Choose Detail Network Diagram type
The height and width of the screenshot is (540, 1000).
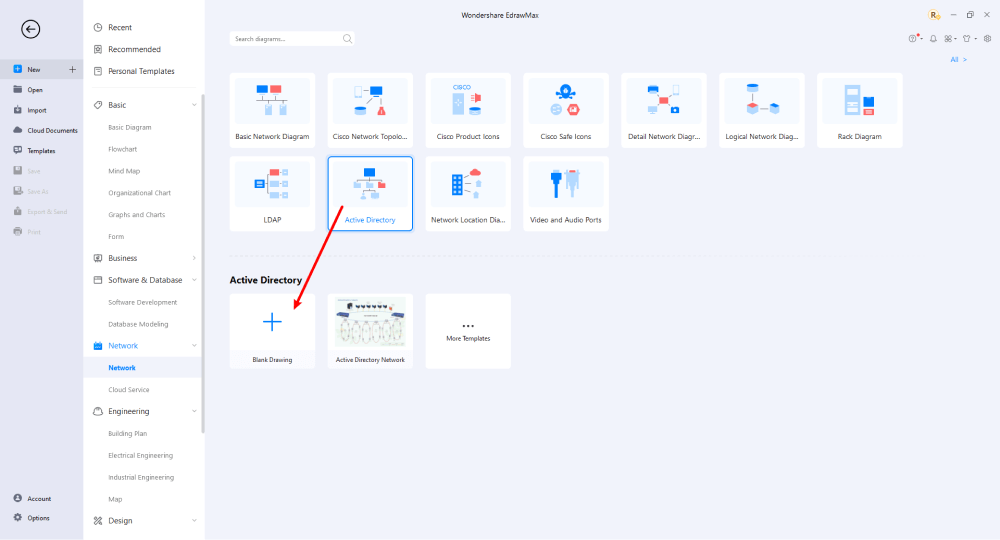[x=664, y=110]
